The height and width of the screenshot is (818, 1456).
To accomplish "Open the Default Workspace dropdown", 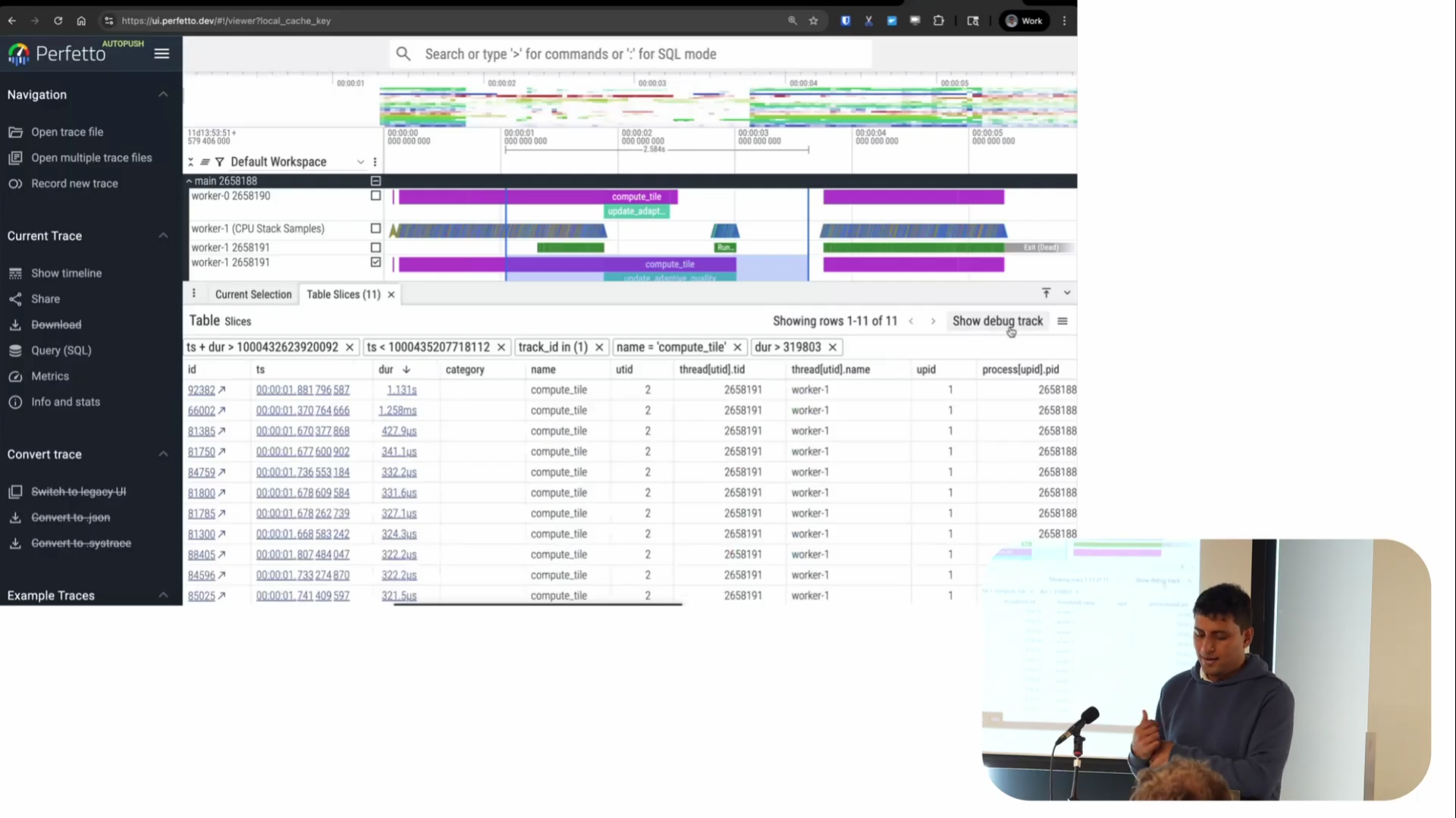I will [x=362, y=161].
